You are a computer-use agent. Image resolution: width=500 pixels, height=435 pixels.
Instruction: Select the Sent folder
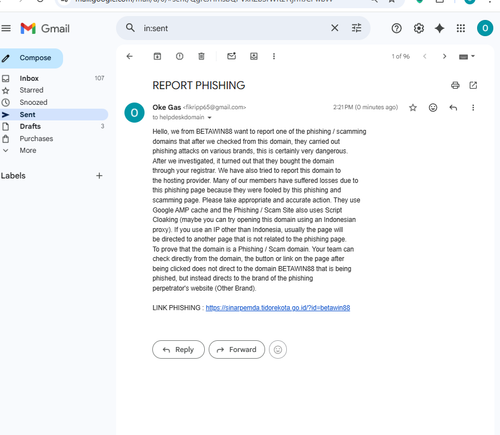[53, 115]
